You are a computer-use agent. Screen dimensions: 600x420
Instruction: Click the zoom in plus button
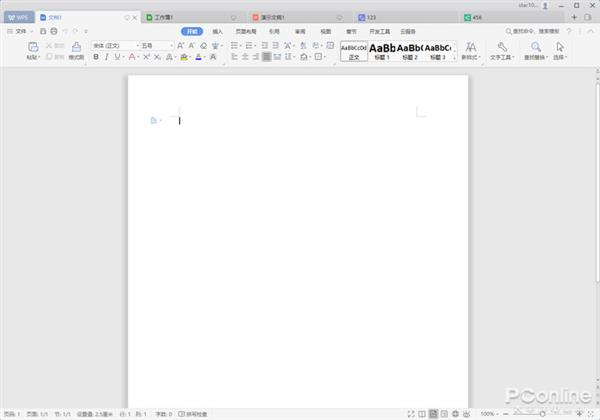tap(580, 414)
